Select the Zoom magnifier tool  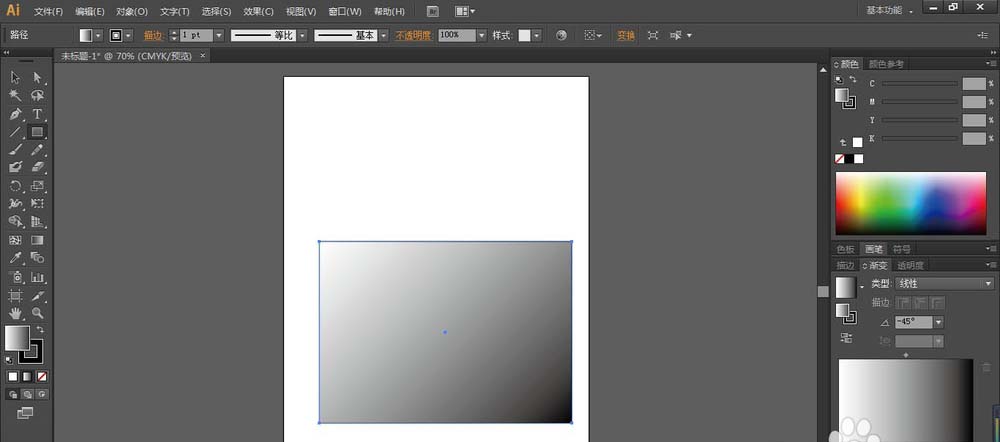pos(38,313)
